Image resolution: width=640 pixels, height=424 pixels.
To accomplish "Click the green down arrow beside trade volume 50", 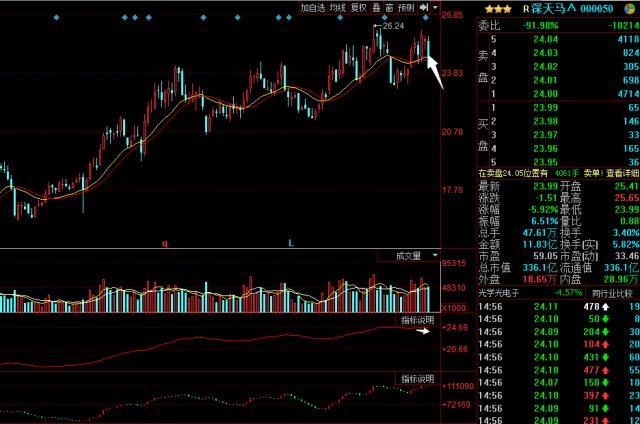I will [605, 319].
